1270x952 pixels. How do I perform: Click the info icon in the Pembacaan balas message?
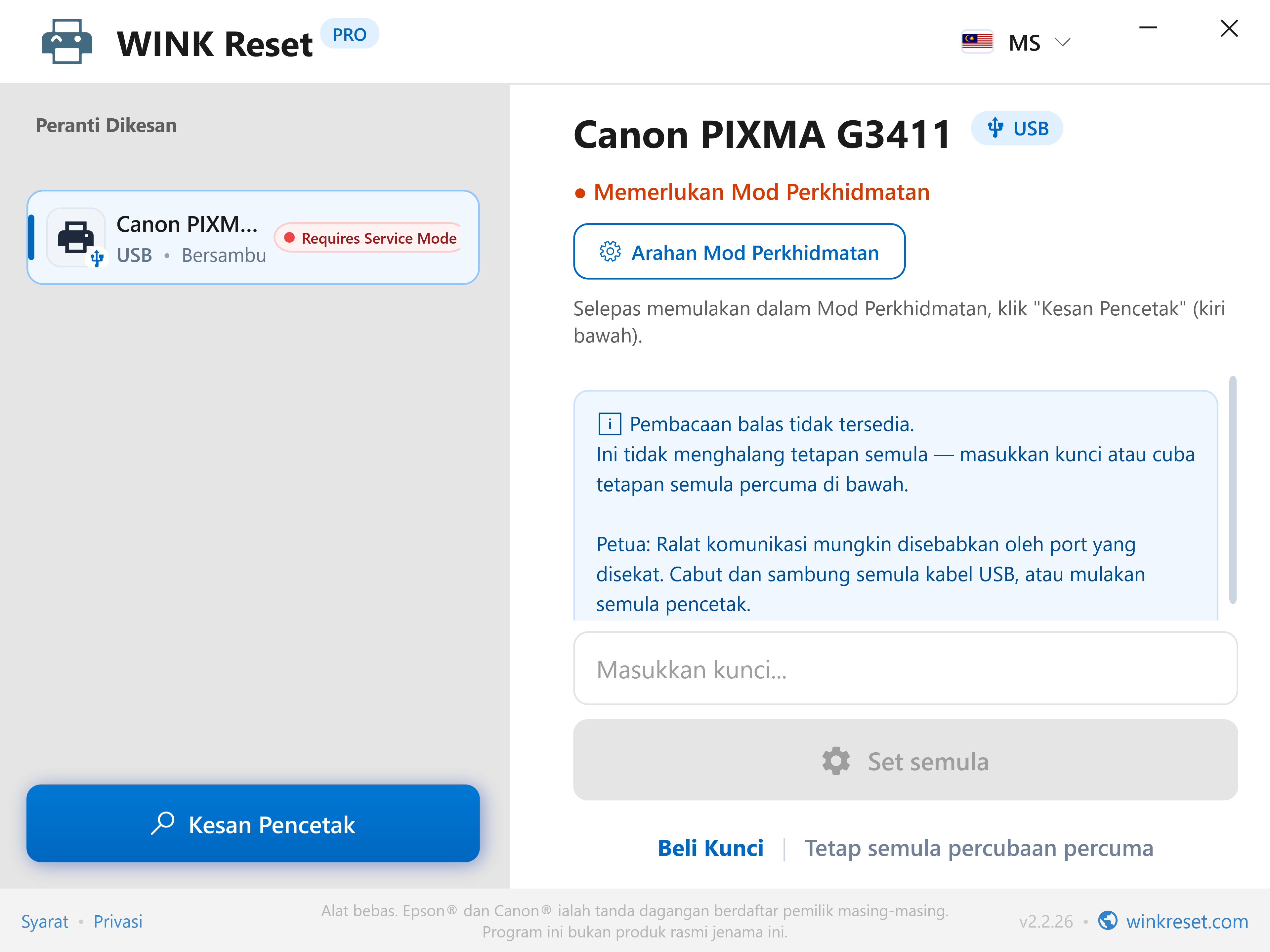point(609,424)
